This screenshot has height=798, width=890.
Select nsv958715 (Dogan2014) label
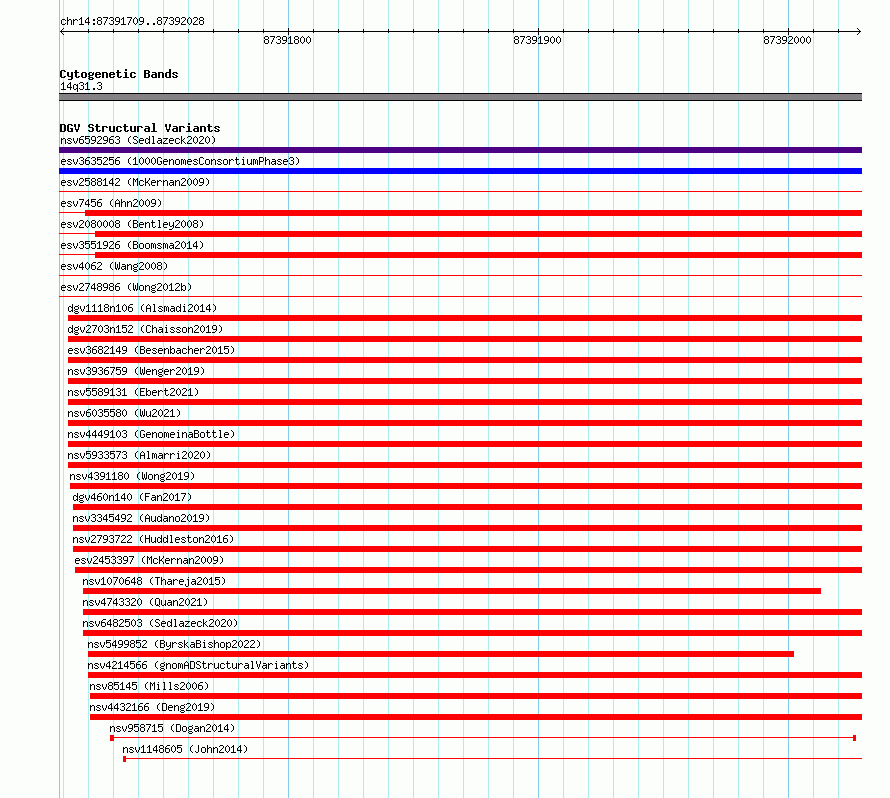(172, 728)
